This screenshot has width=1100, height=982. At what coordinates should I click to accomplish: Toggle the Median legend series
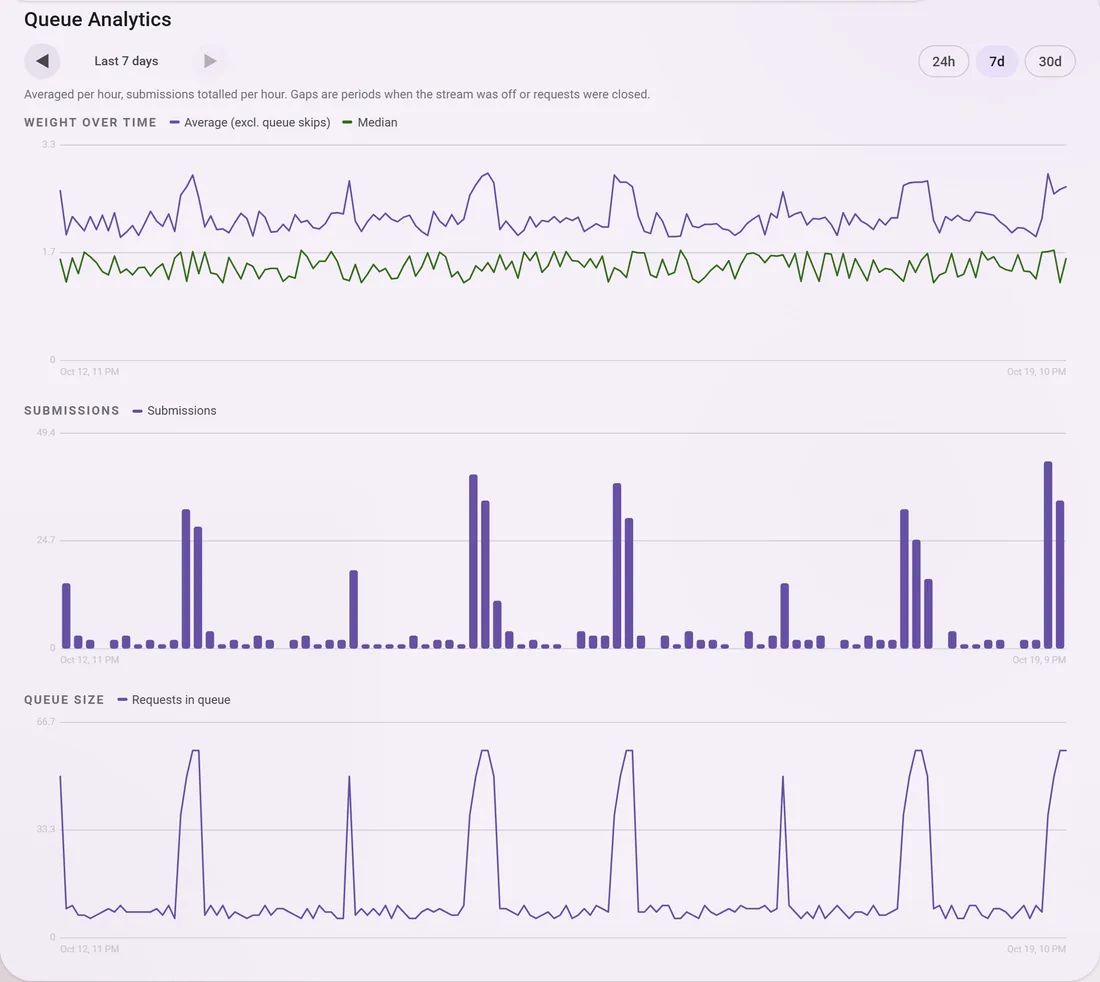[370, 123]
